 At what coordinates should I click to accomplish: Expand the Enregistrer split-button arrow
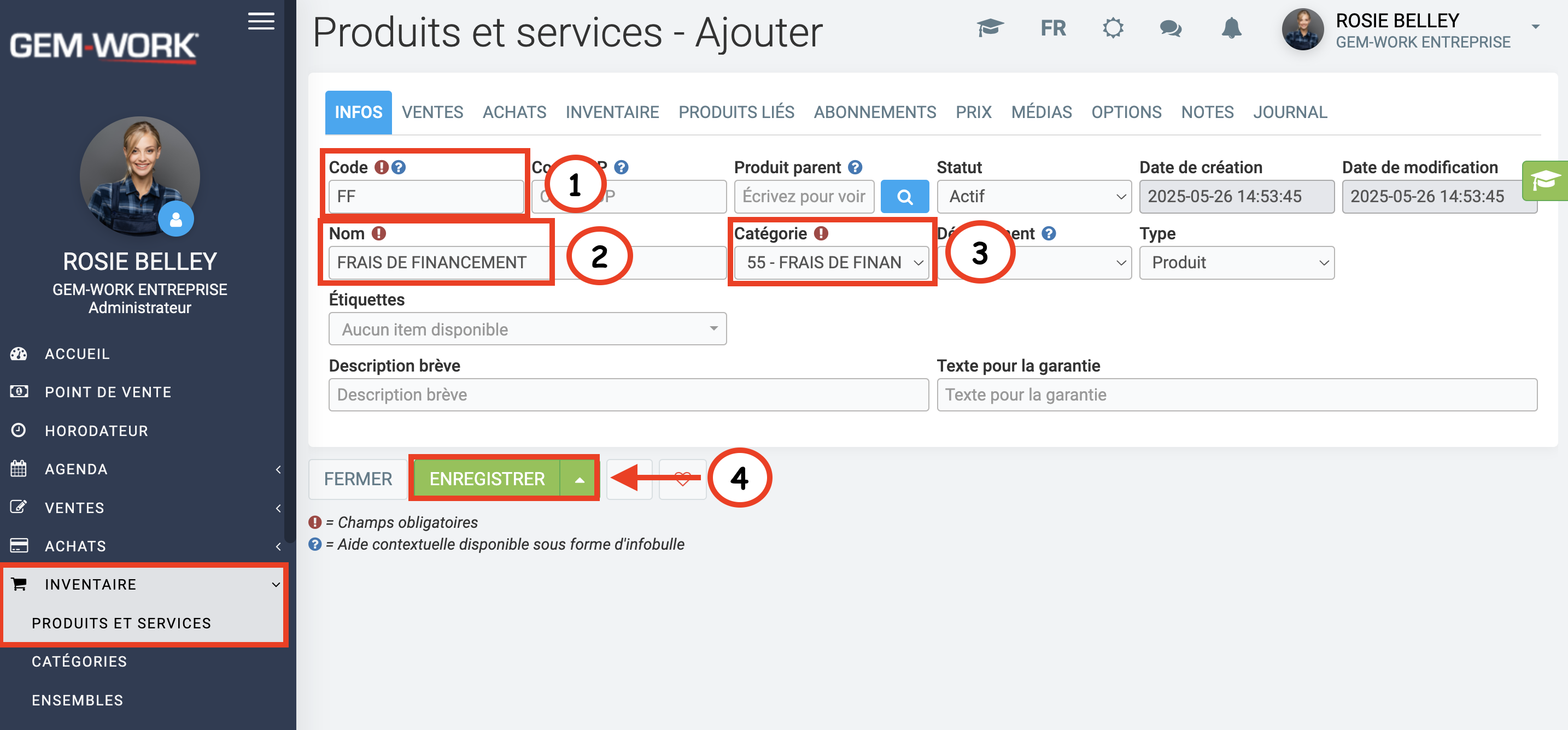(x=580, y=479)
